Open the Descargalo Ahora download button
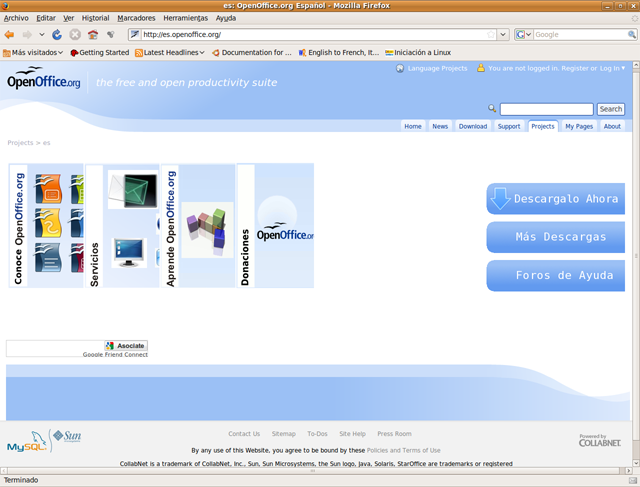Screen dimensions: 640x487 556,199
